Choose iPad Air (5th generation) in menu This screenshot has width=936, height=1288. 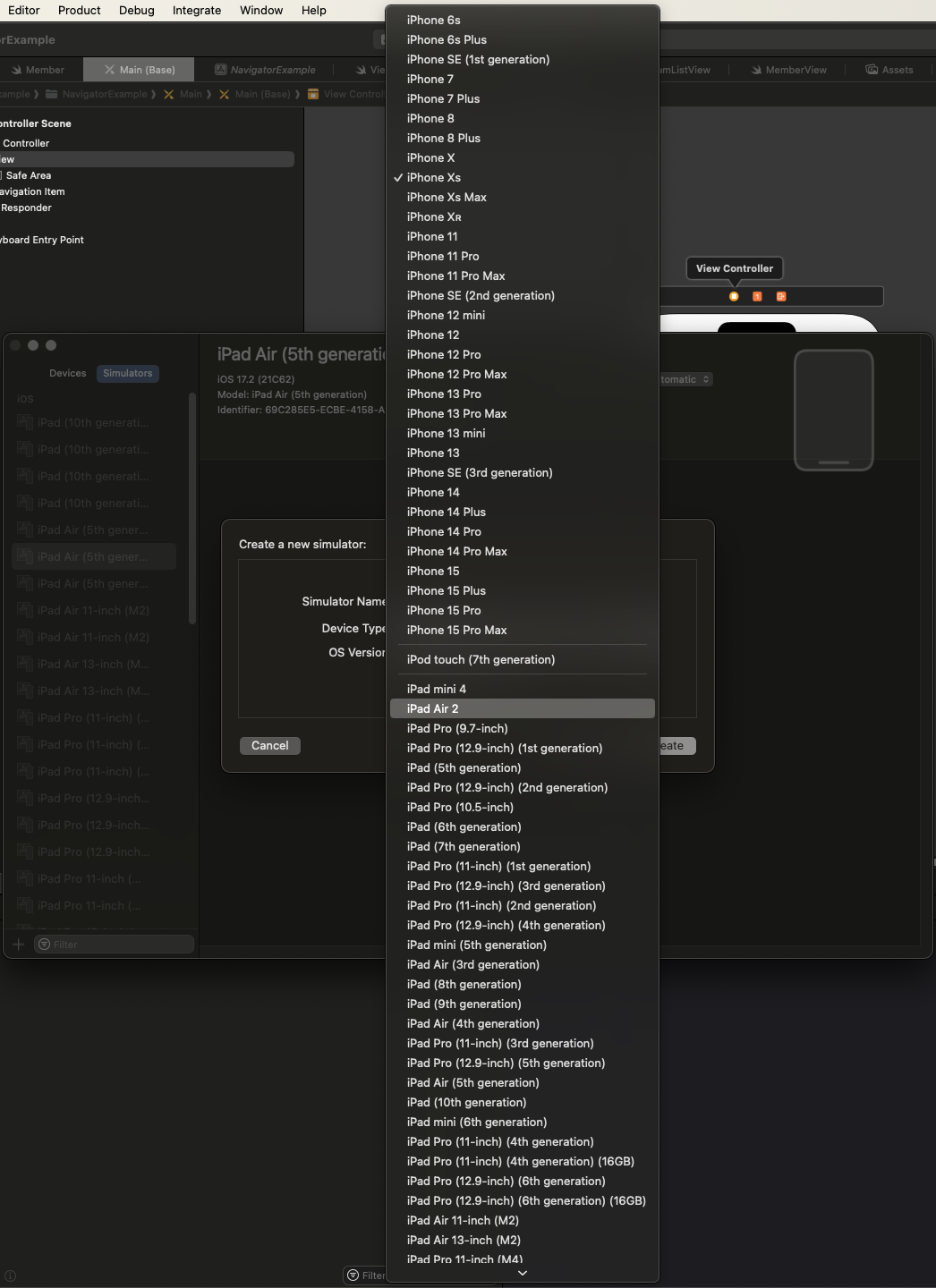[x=523, y=1082]
